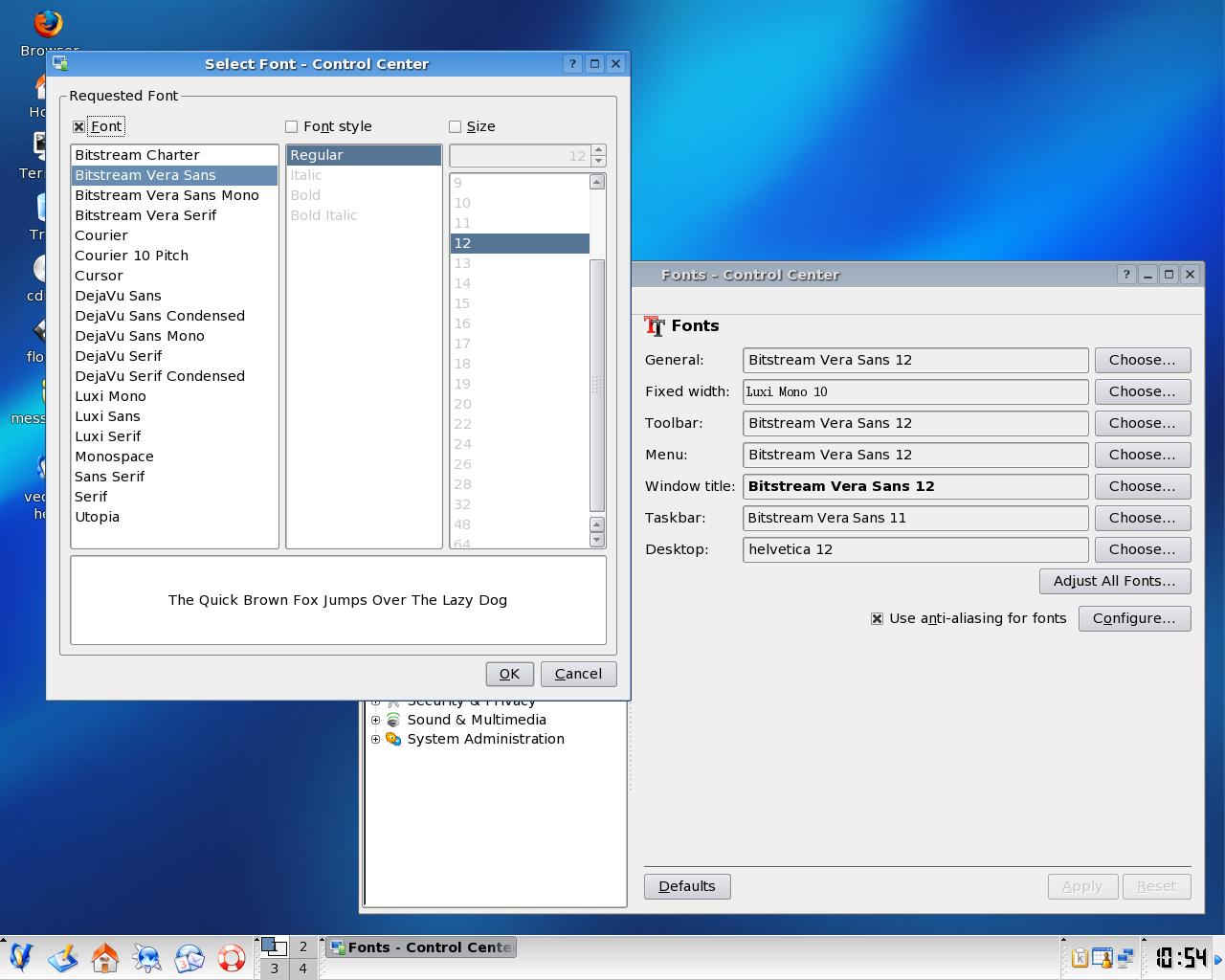
Task: Click the help question mark in Fonts window title bar
Action: click(x=1126, y=274)
